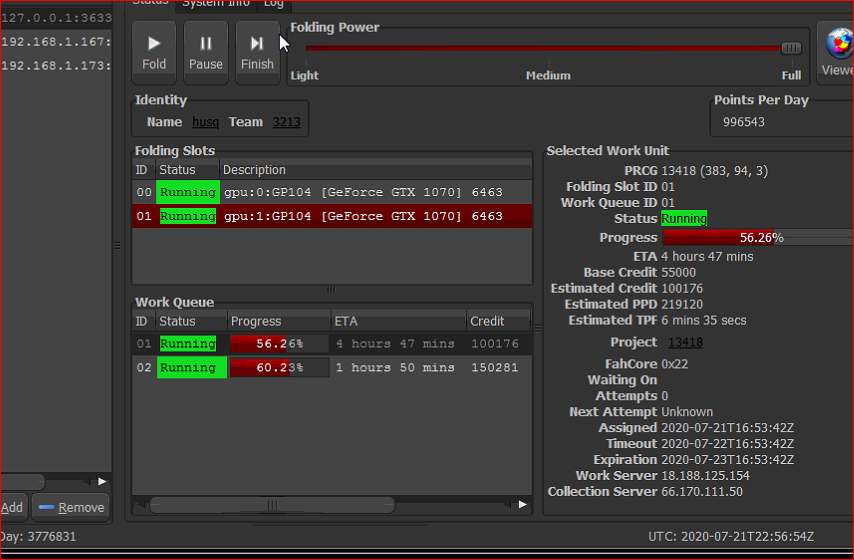Image resolution: width=854 pixels, height=560 pixels.
Task: Click the splitter handle between slots and queue
Action: [x=331, y=290]
